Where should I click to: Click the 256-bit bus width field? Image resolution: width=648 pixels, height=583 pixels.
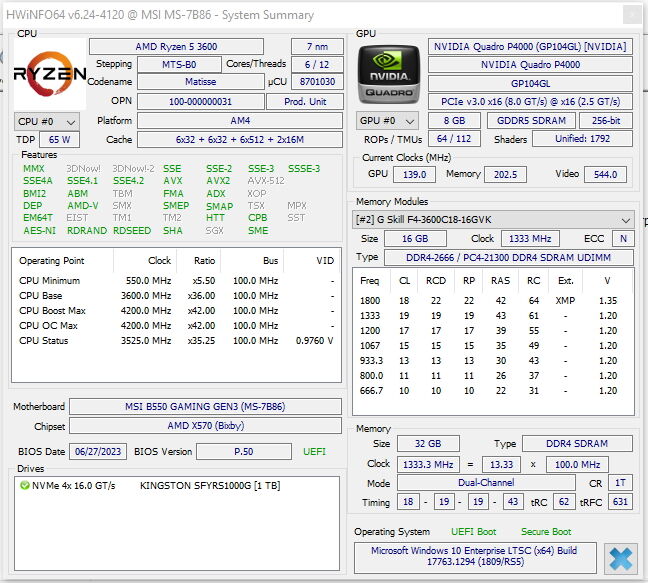[606, 121]
